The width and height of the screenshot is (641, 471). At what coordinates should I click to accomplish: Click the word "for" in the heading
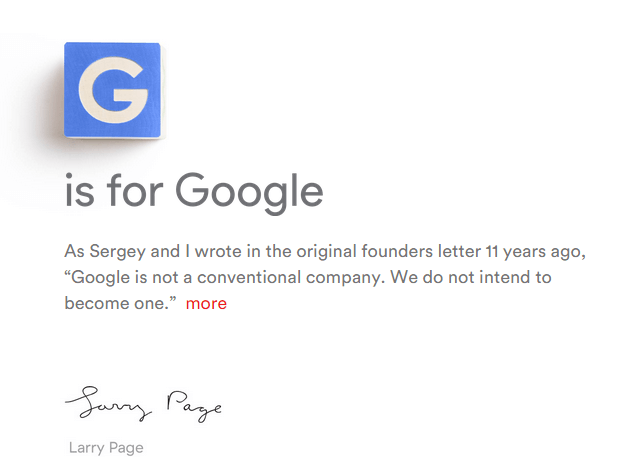pyautogui.click(x=134, y=192)
